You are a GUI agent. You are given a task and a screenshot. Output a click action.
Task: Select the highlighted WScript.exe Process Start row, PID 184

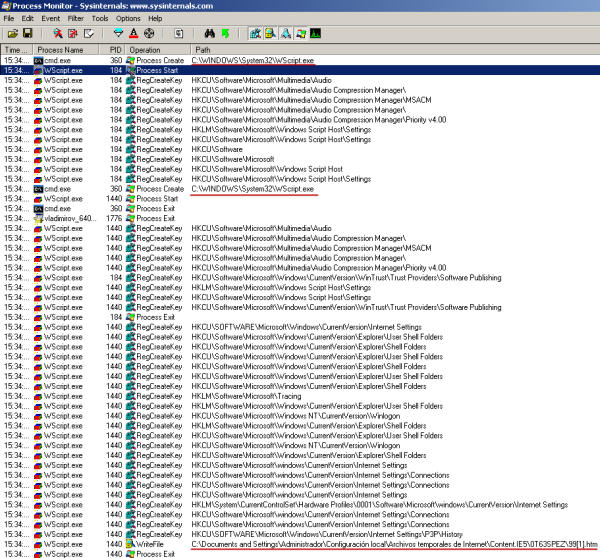[x=300, y=70]
